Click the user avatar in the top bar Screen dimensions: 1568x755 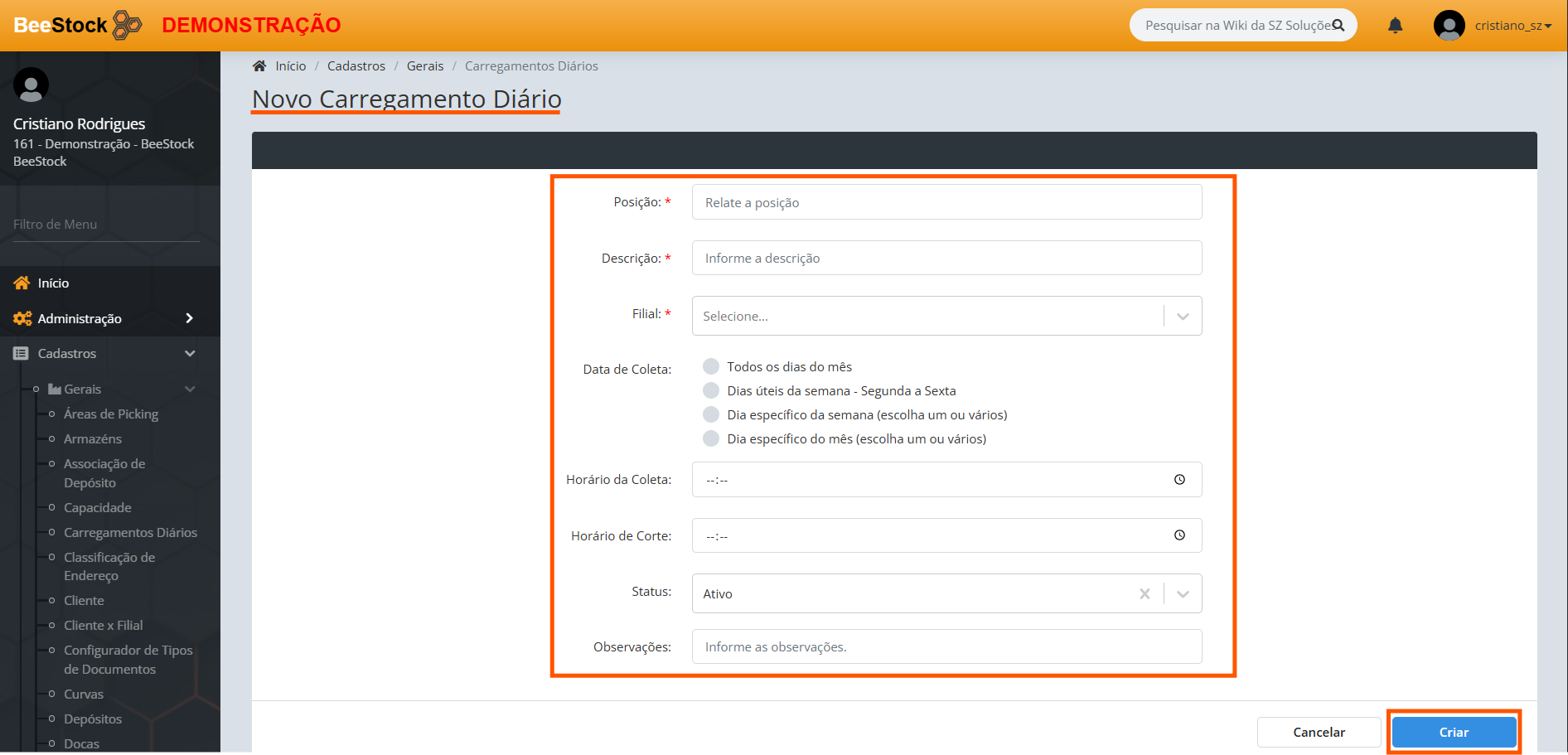tap(1449, 26)
